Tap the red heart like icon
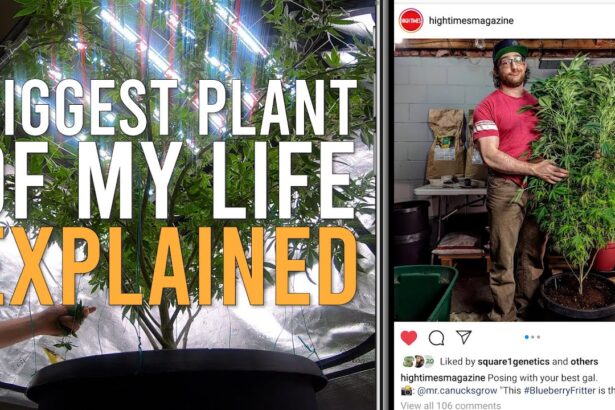The height and width of the screenshot is (410, 615). pyautogui.click(x=408, y=338)
